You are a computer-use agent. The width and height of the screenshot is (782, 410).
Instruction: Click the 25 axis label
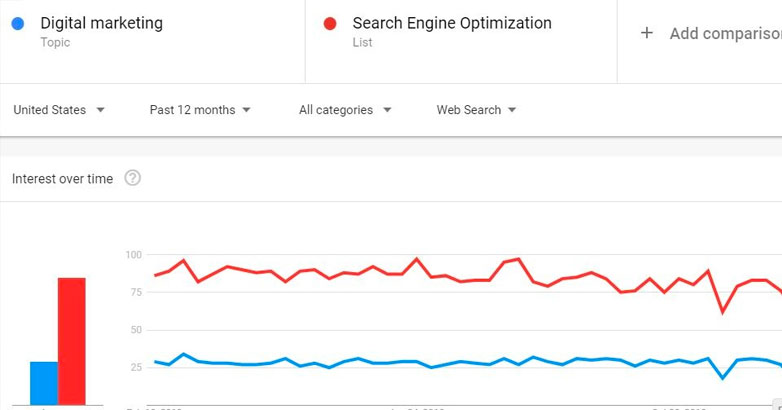point(137,367)
